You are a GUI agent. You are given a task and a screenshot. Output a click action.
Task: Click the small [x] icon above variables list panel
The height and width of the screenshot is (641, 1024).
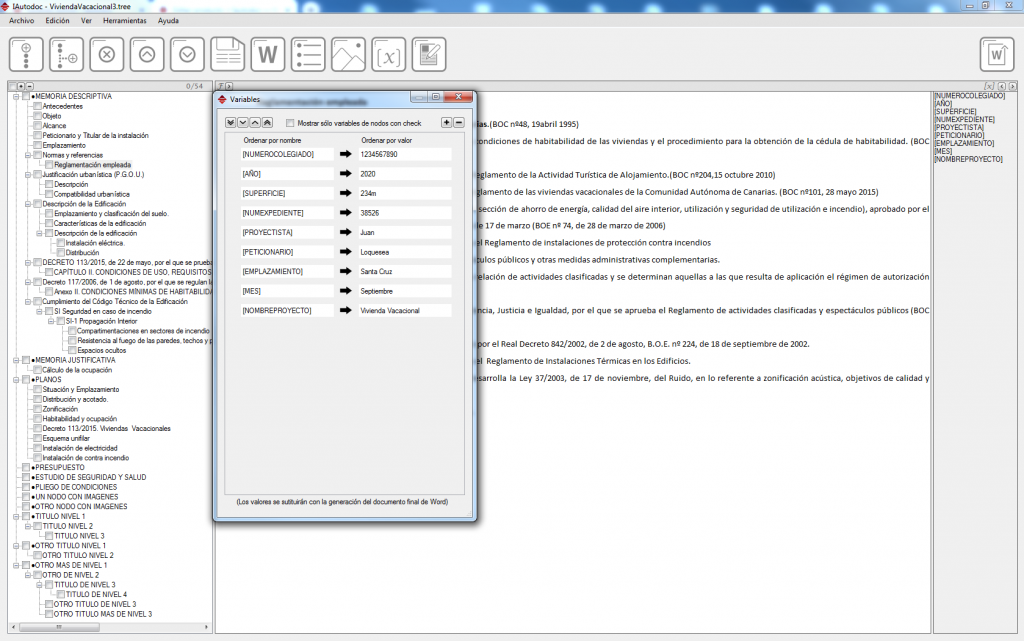coord(989,86)
